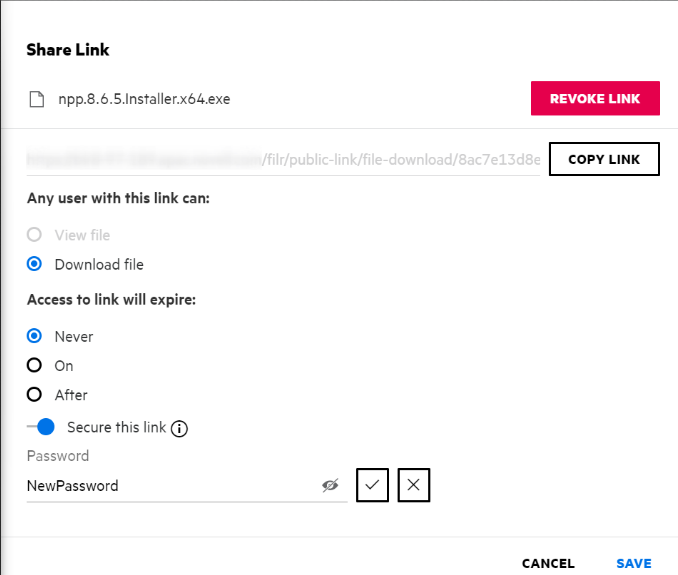Select the View file radio button
Viewport: 678px width, 575px height.
pyautogui.click(x=35, y=235)
